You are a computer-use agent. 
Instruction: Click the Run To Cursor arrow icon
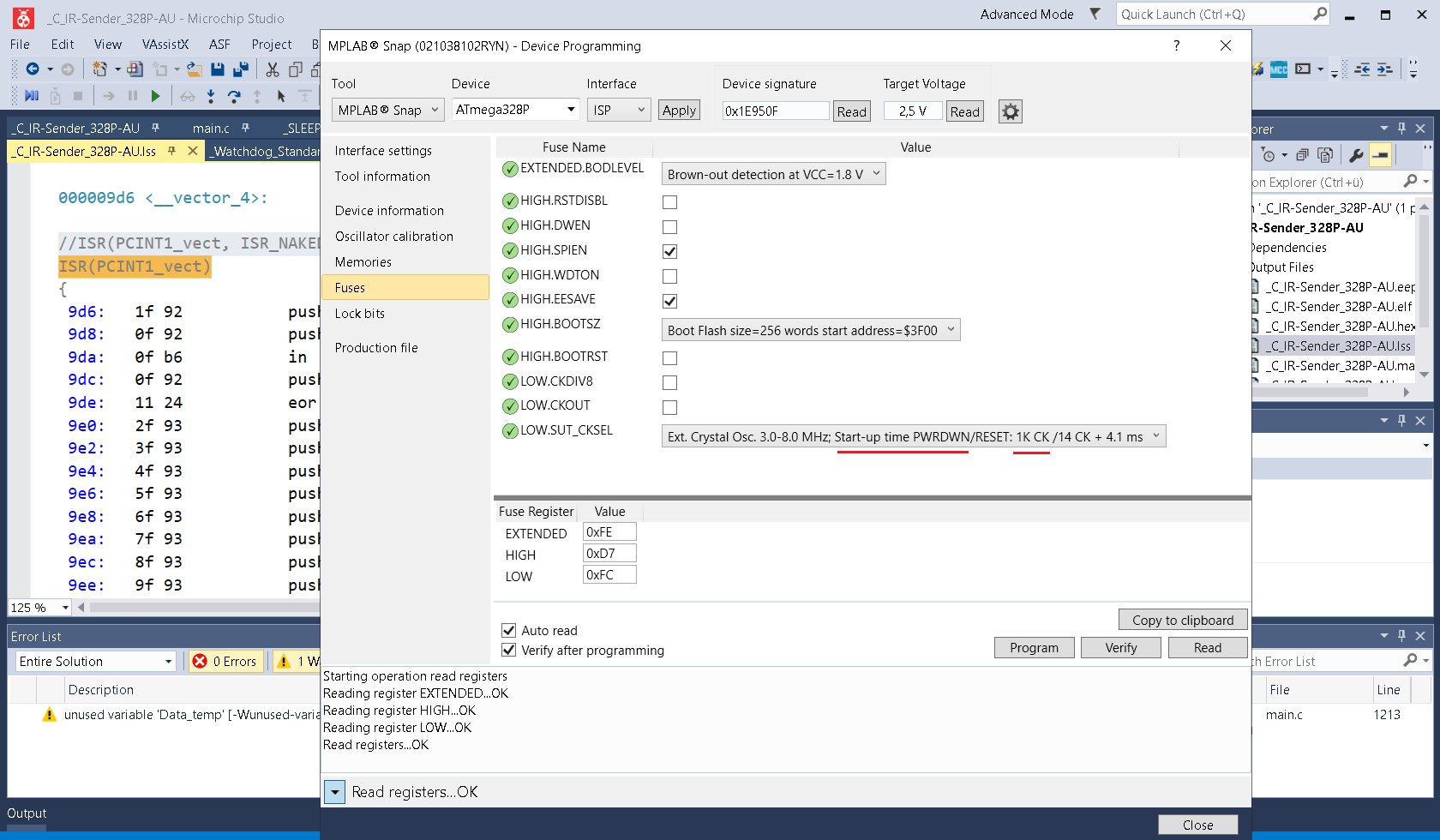pyautogui.click(x=280, y=96)
